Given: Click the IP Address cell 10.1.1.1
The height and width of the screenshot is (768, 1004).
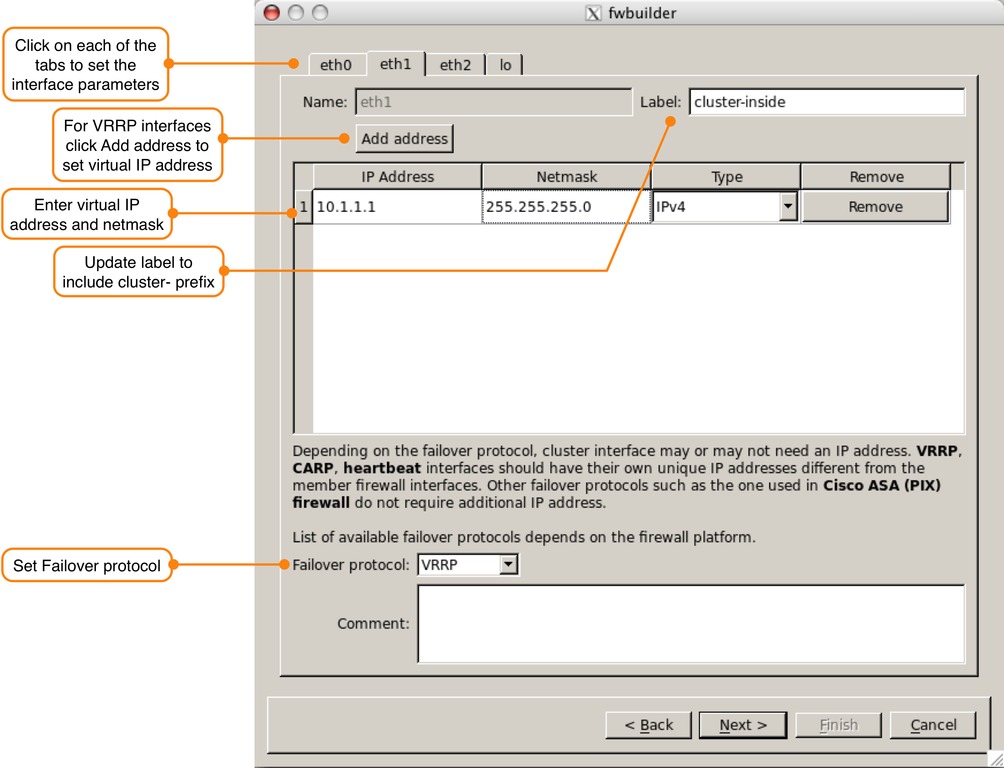Looking at the screenshot, I should click(x=397, y=207).
